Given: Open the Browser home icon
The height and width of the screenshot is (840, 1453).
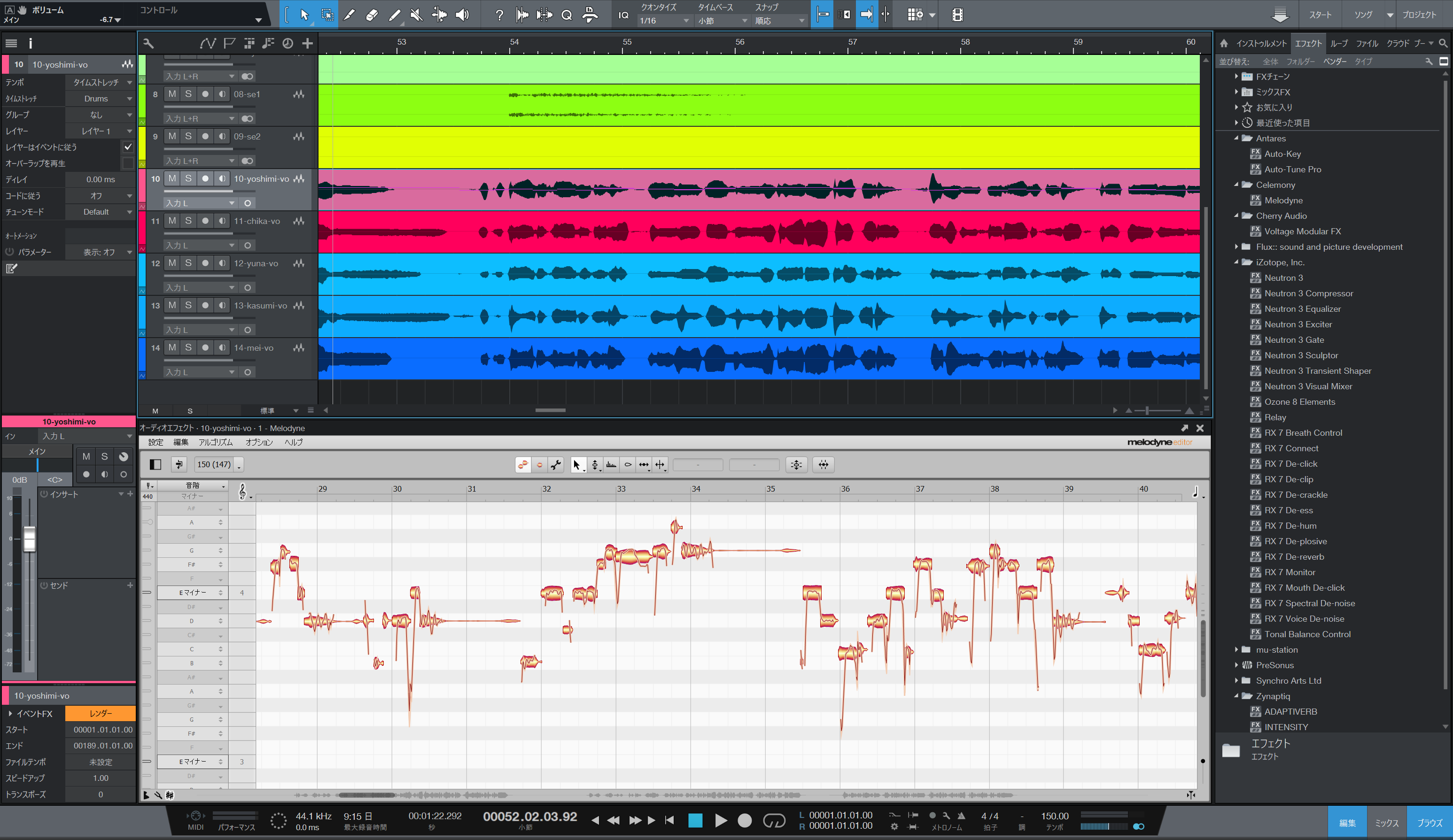Looking at the screenshot, I should tap(1224, 43).
